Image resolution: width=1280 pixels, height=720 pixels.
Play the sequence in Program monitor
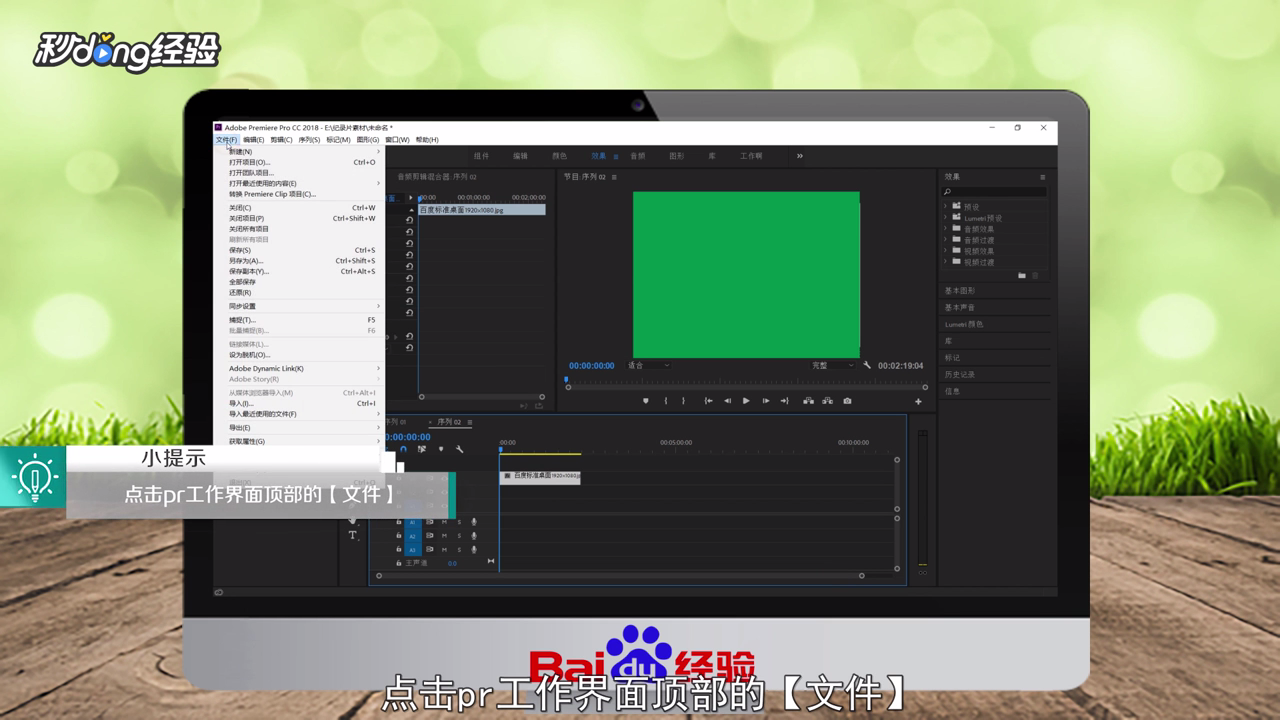pyautogui.click(x=746, y=401)
